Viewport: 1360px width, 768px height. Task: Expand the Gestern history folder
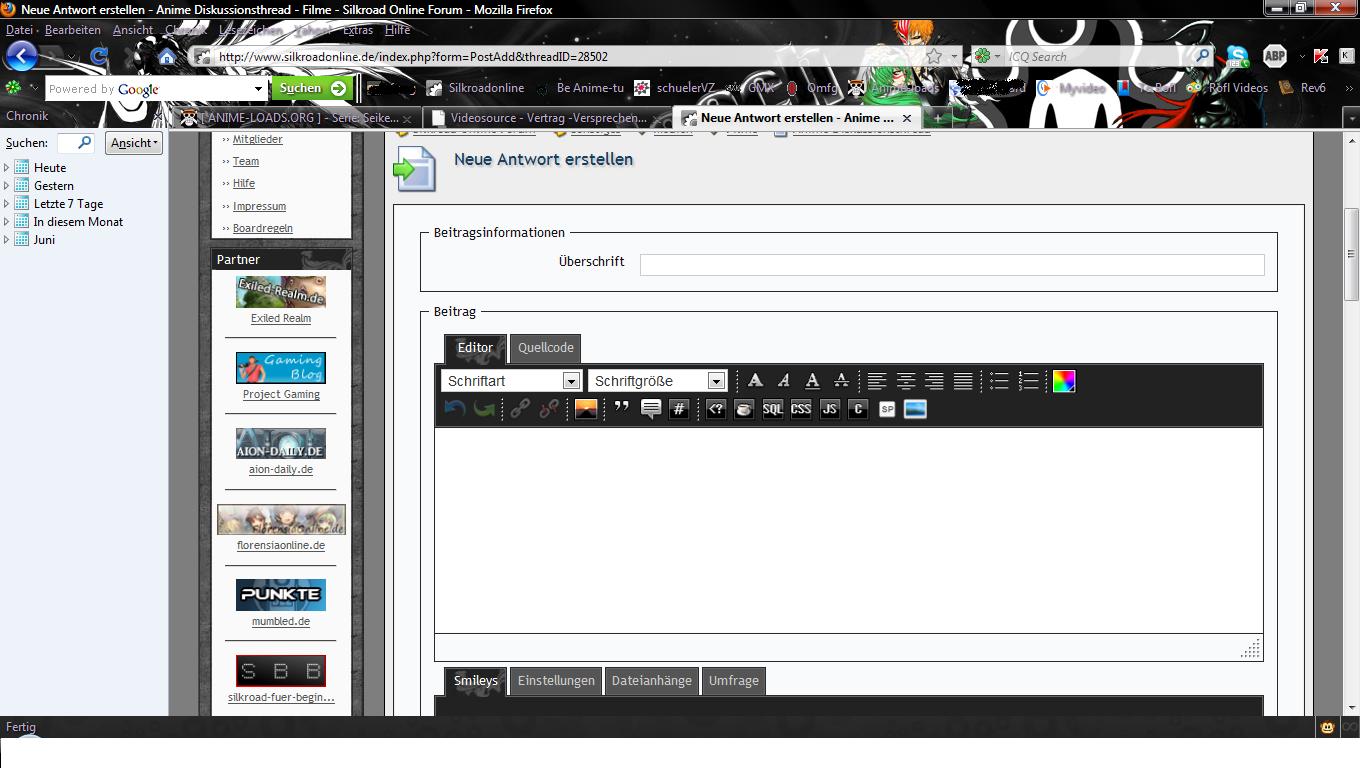[7, 186]
